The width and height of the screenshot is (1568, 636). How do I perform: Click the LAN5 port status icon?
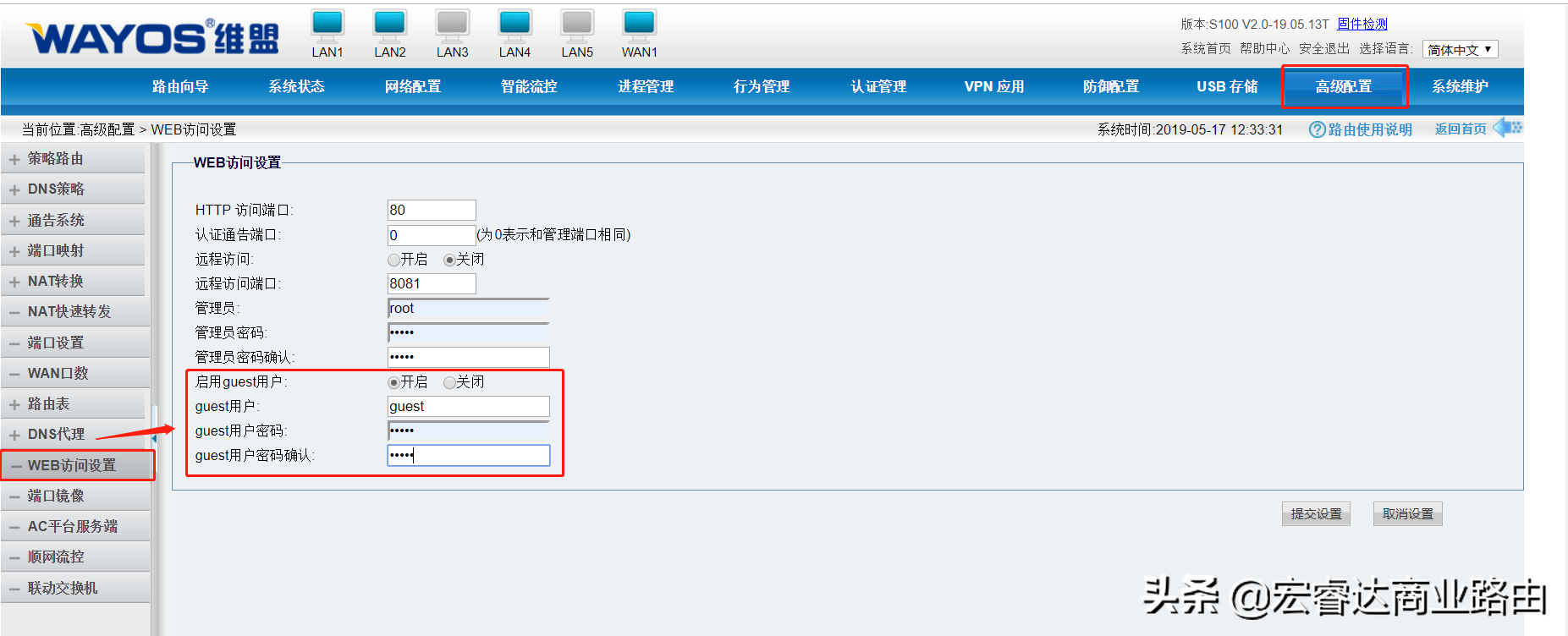click(577, 25)
